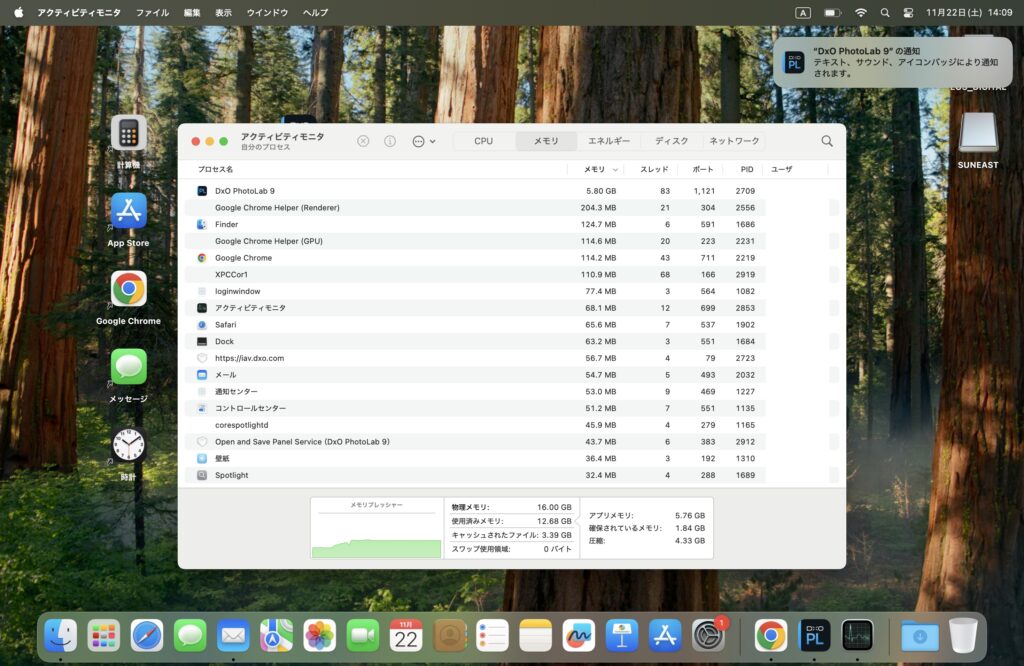Expand the more options (…) dropdown menu

(423, 142)
